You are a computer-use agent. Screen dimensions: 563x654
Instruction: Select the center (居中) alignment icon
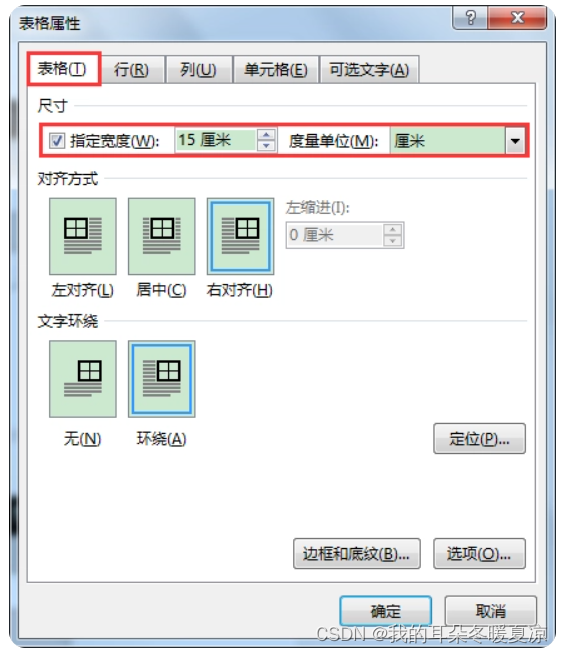(x=161, y=236)
